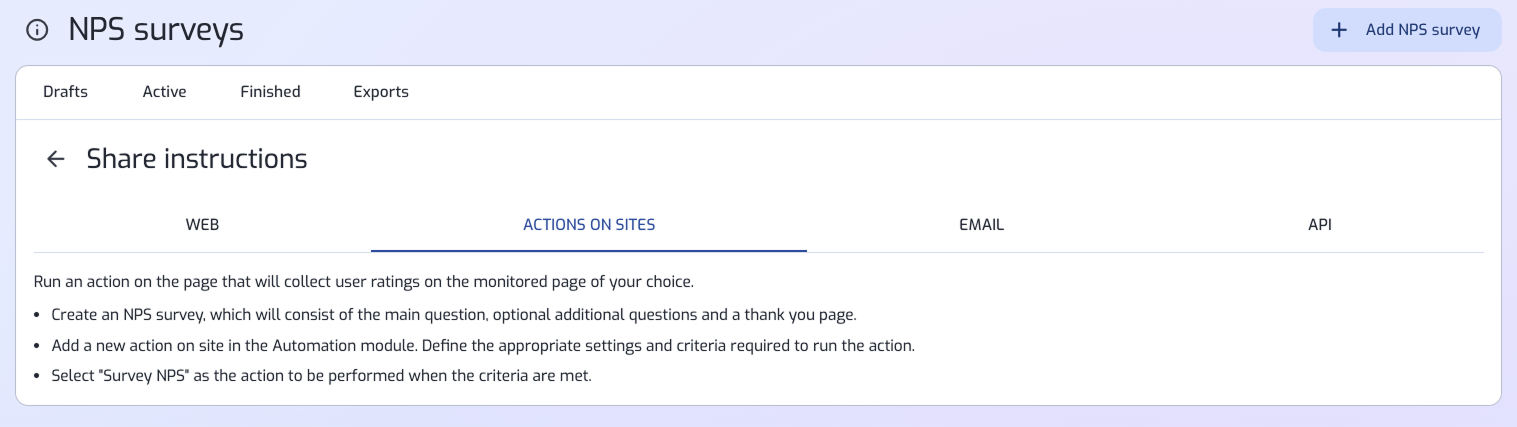Switch to the Active tab
Image resolution: width=1517 pixels, height=427 pixels.
165,92
